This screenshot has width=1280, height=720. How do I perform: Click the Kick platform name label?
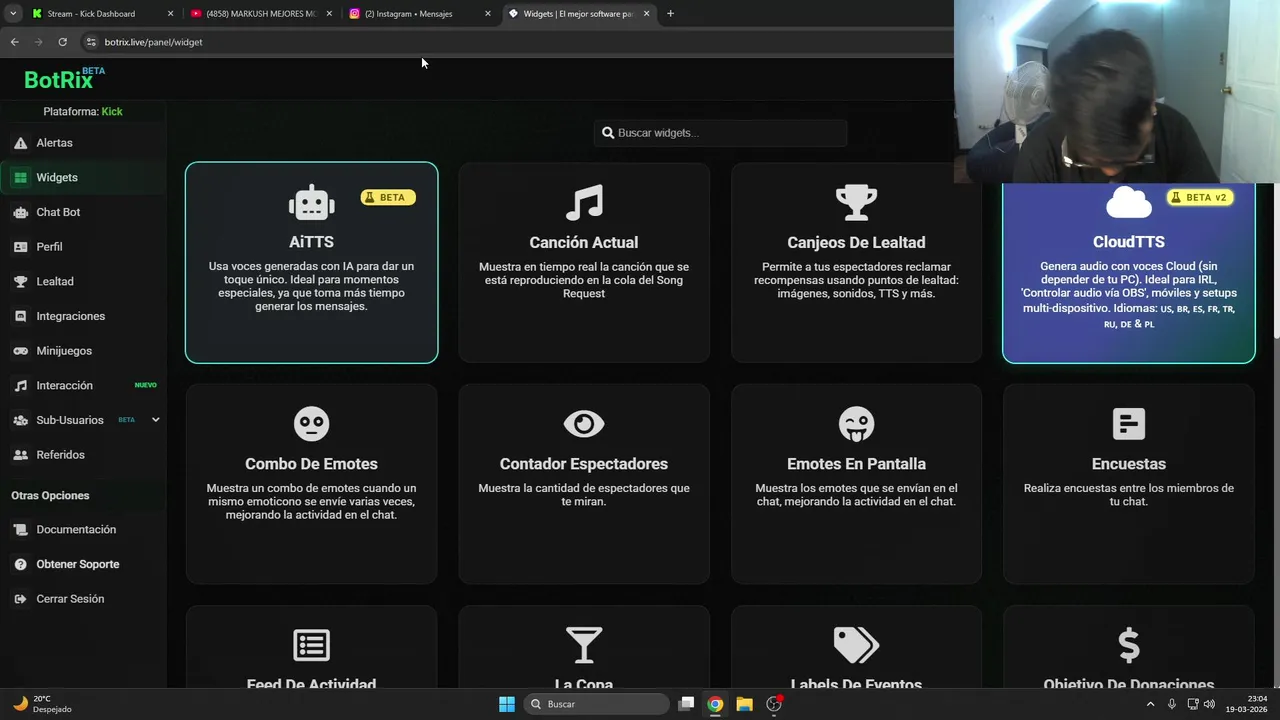click(112, 112)
